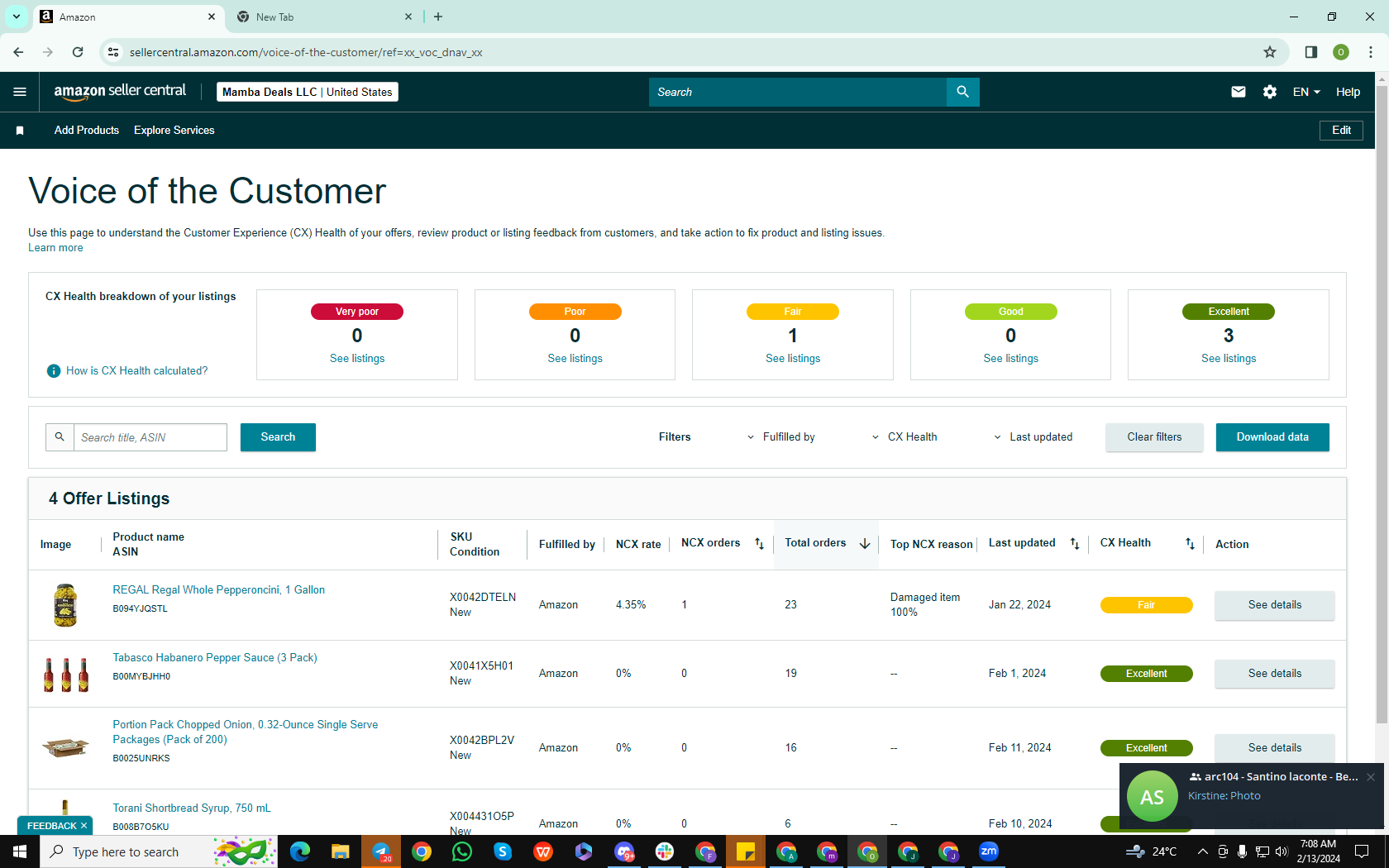Viewport: 1389px width, 868px height.
Task: See listings under Good
Action: 1010,359
